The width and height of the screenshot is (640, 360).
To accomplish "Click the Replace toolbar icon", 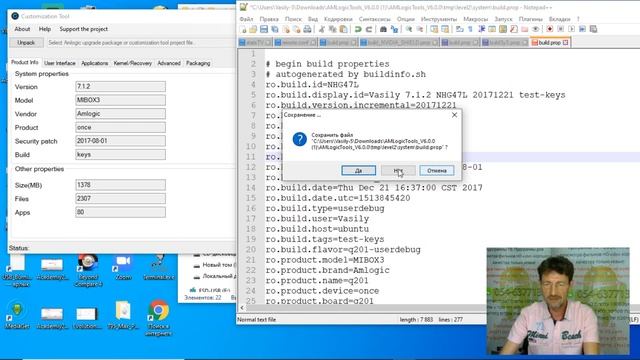I will pyautogui.click(x=394, y=29).
